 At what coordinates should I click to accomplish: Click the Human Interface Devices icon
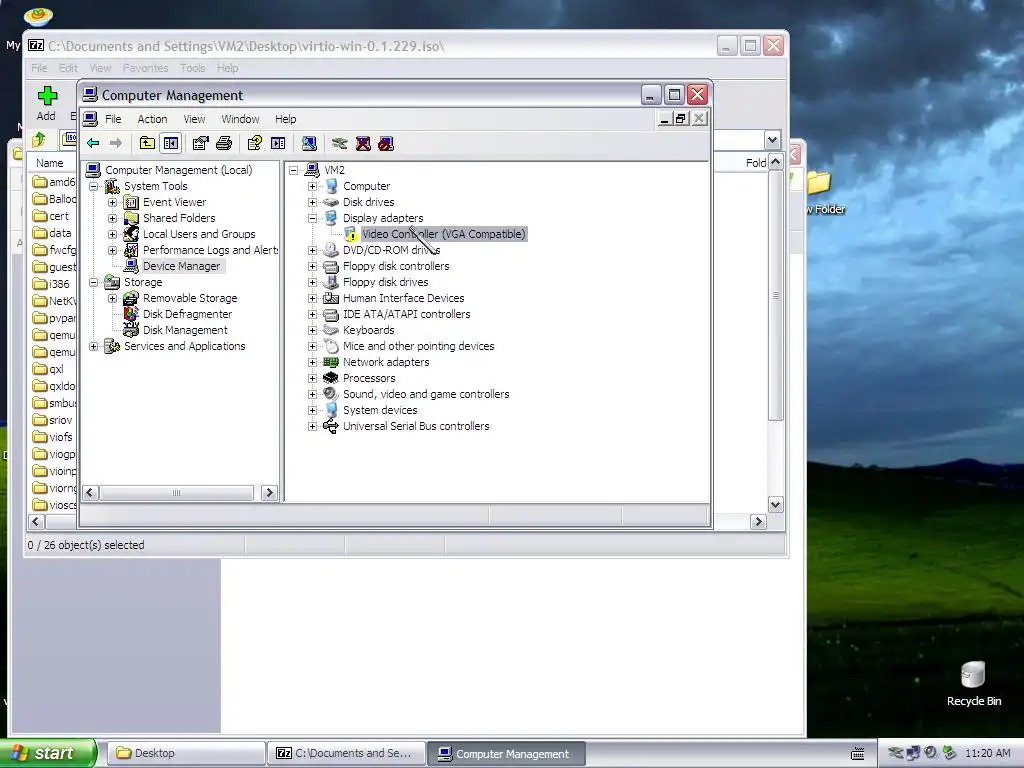(x=331, y=298)
